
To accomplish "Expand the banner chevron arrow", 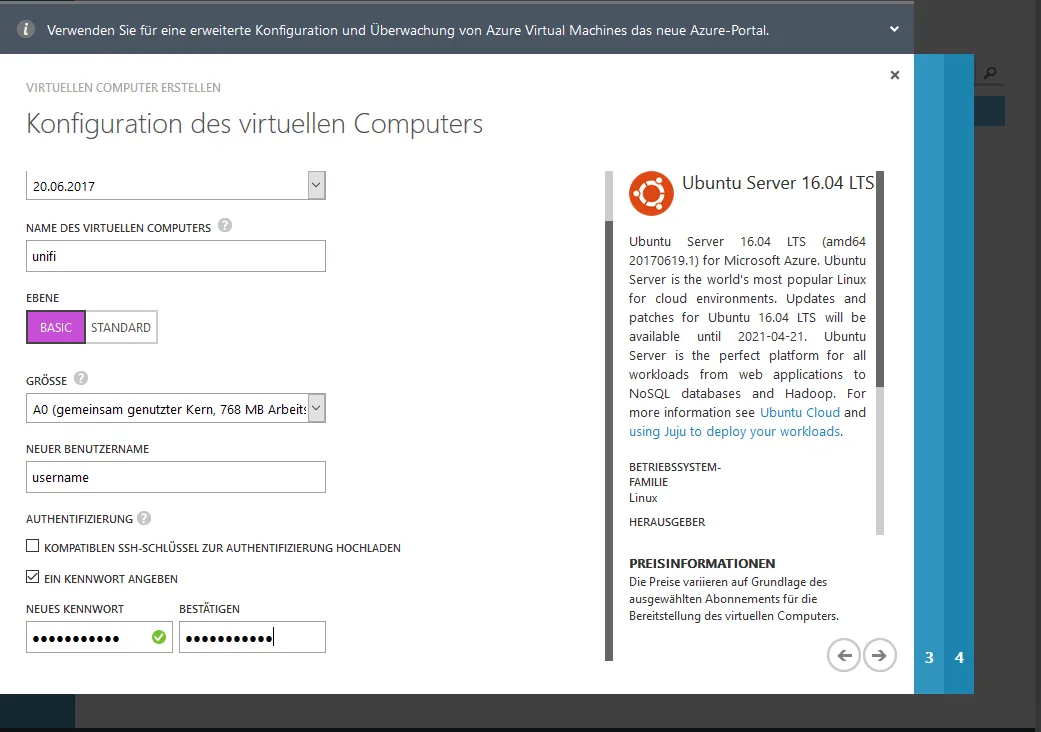I will pos(894,29).
